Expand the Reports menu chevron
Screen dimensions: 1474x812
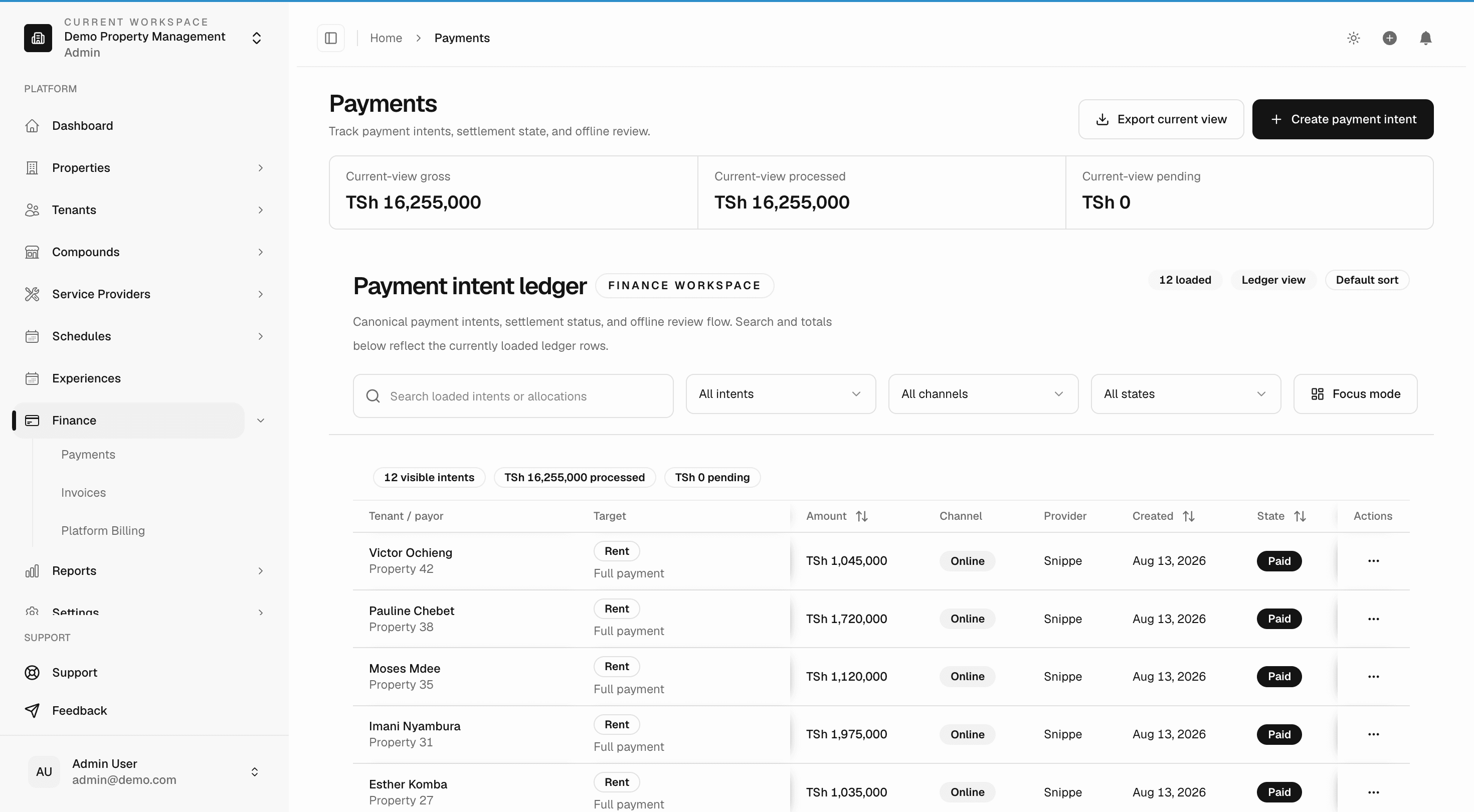260,570
